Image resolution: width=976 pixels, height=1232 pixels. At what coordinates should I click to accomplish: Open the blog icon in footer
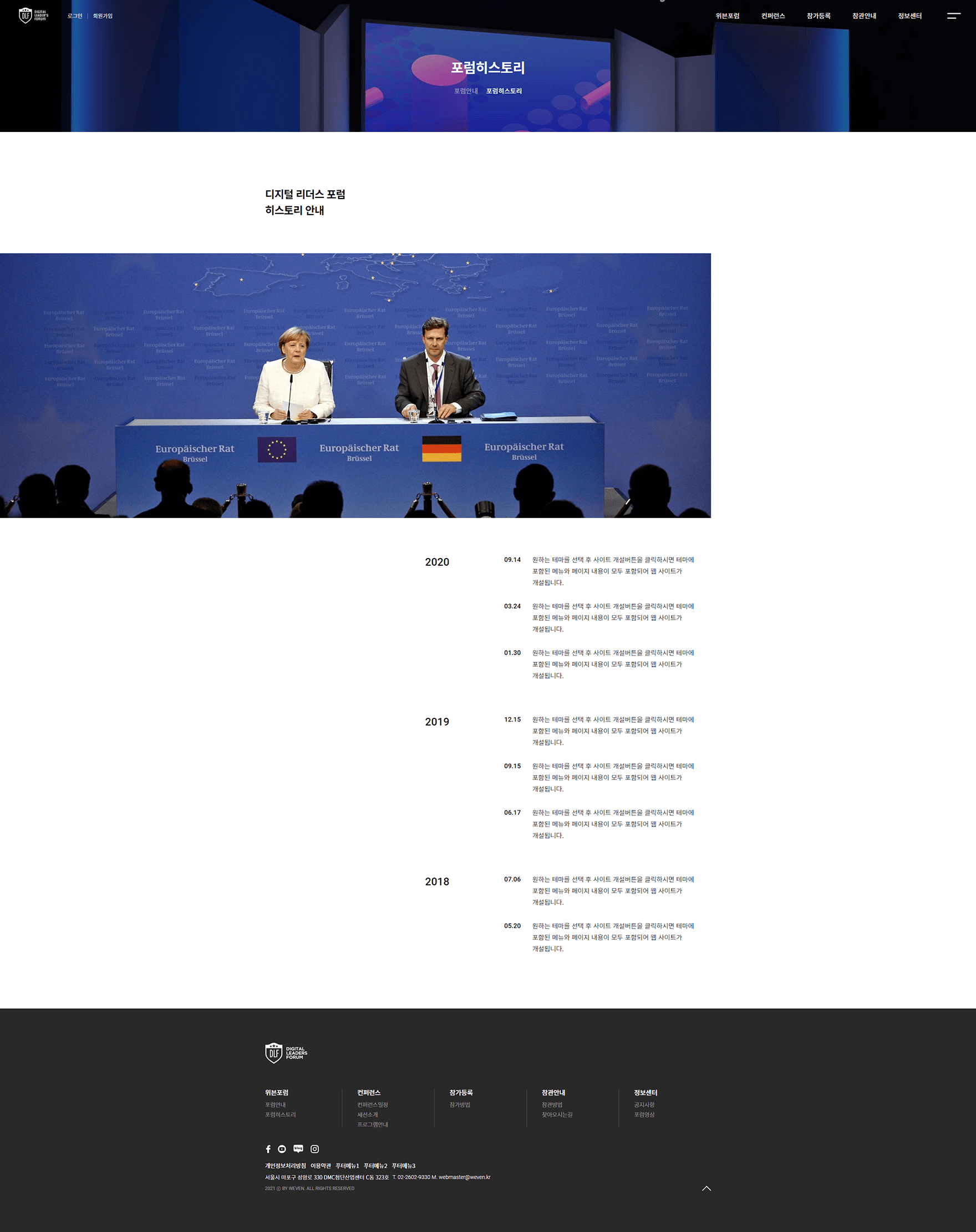[298, 1149]
